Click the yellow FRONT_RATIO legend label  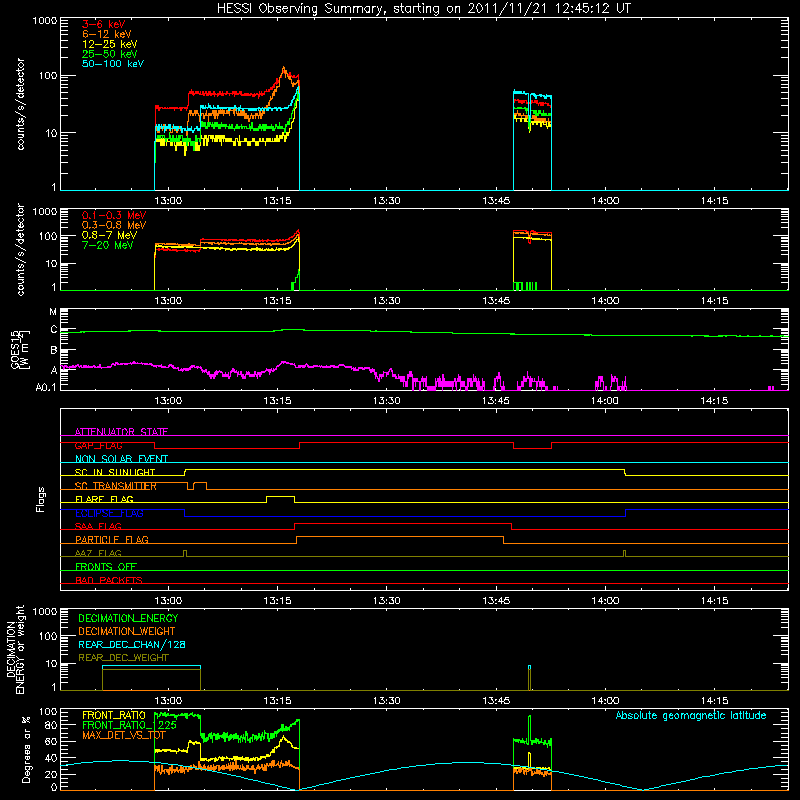tap(114, 715)
